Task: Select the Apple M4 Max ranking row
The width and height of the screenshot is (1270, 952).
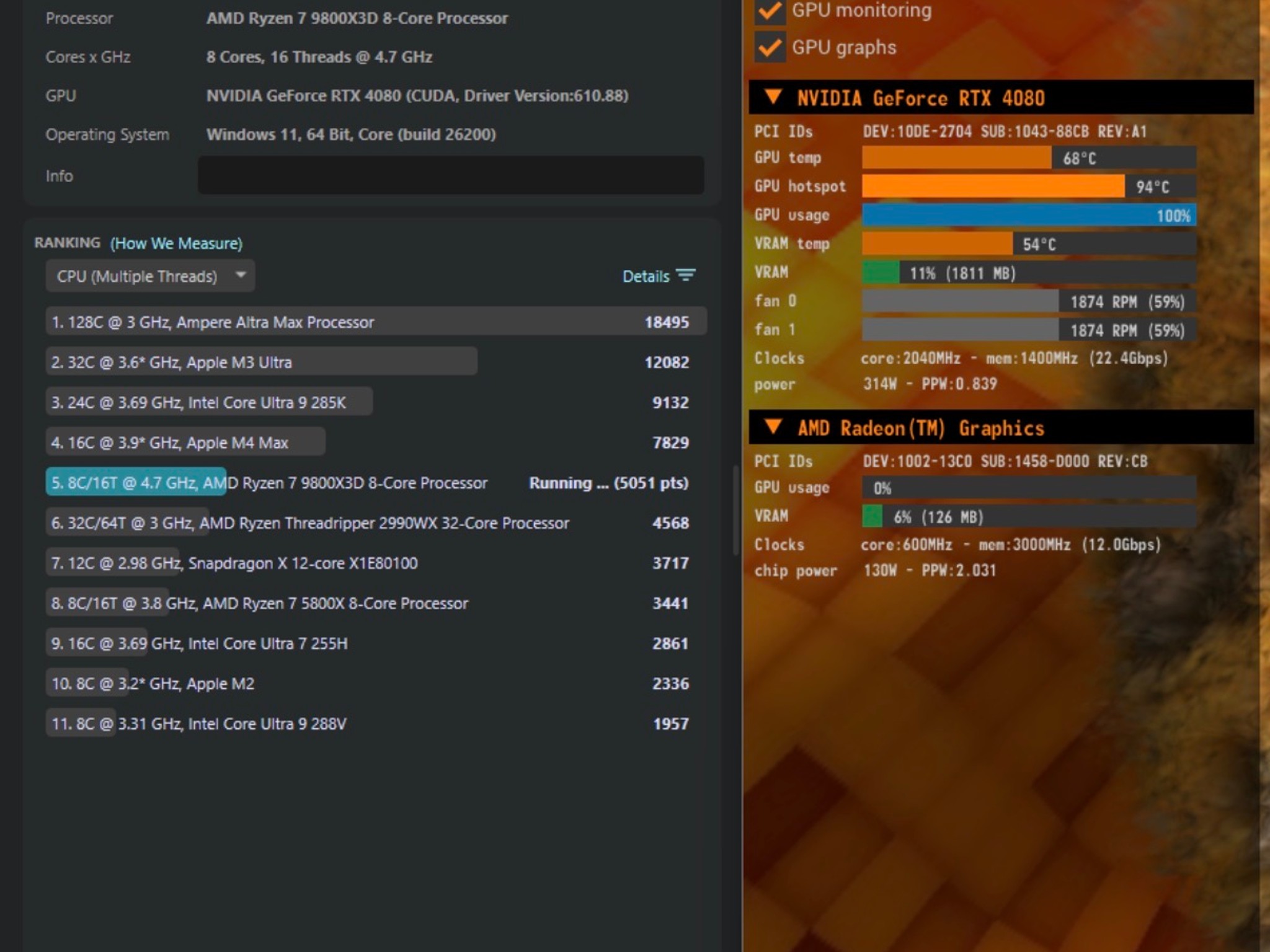Action: click(376, 443)
